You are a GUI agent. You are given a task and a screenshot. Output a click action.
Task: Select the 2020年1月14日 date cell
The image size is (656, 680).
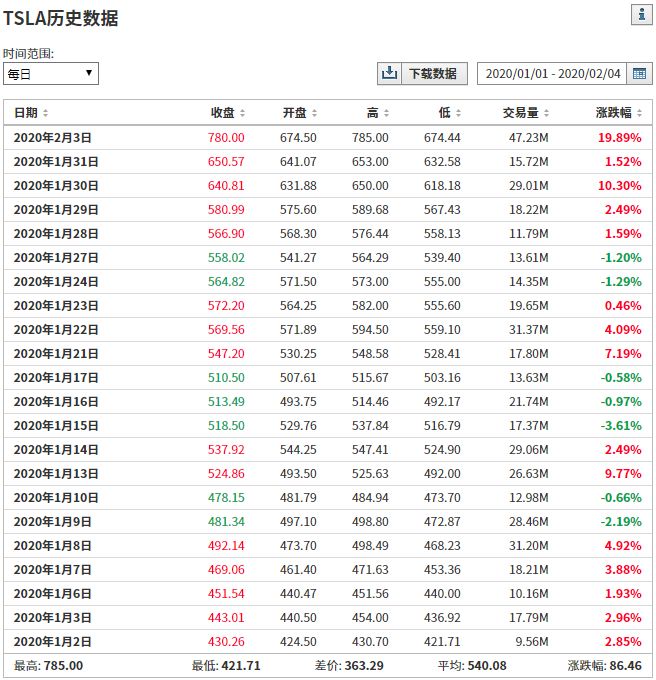point(56,450)
